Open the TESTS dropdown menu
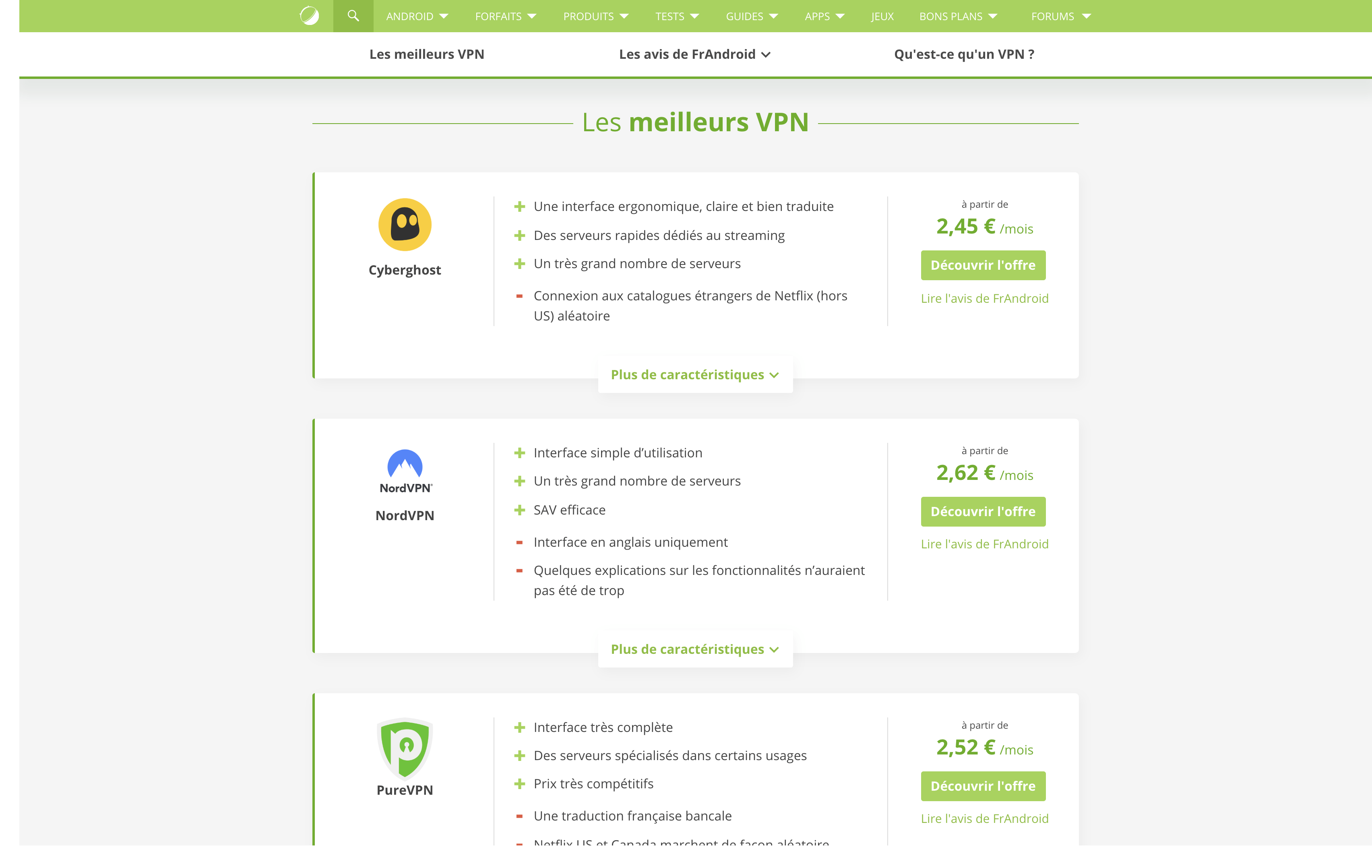This screenshot has height=868, width=1372. [x=677, y=17]
